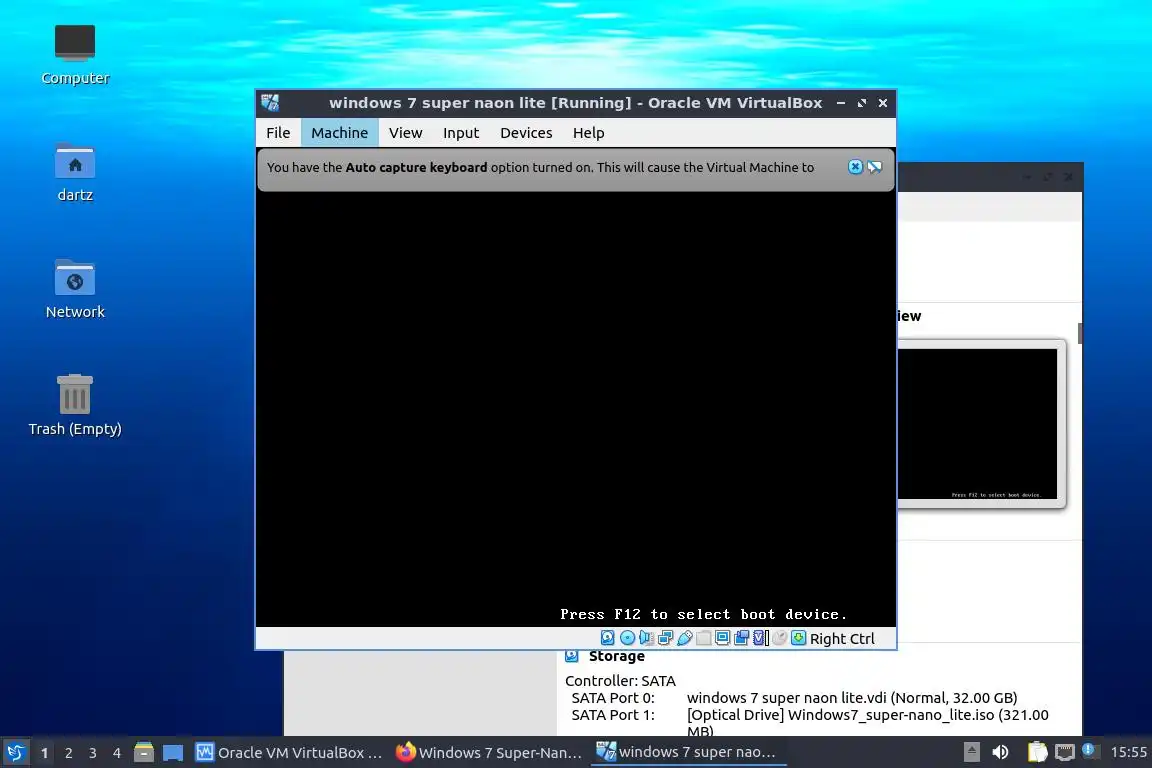Click the VirtualBox window title bar icon
This screenshot has height=768, width=1152.
(270, 103)
